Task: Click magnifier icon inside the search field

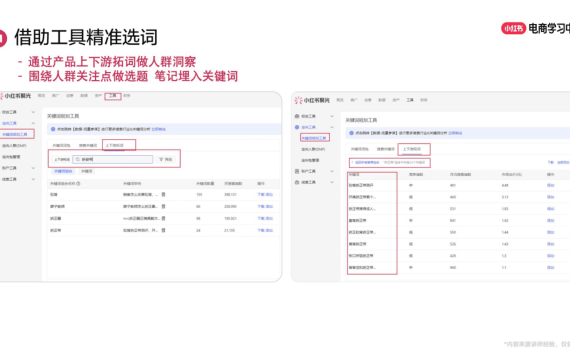Action: tap(77, 159)
